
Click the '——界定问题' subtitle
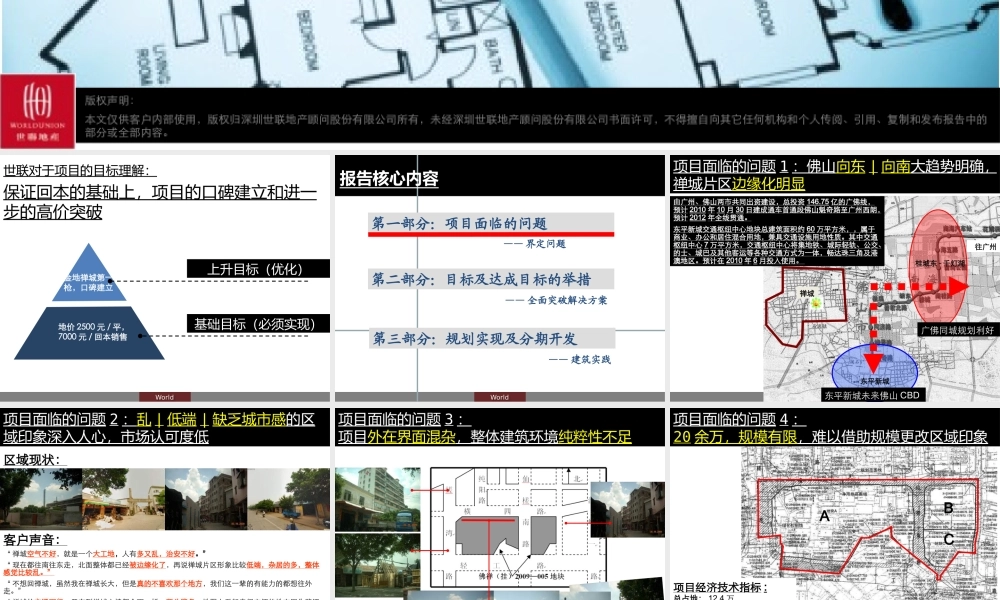534,244
